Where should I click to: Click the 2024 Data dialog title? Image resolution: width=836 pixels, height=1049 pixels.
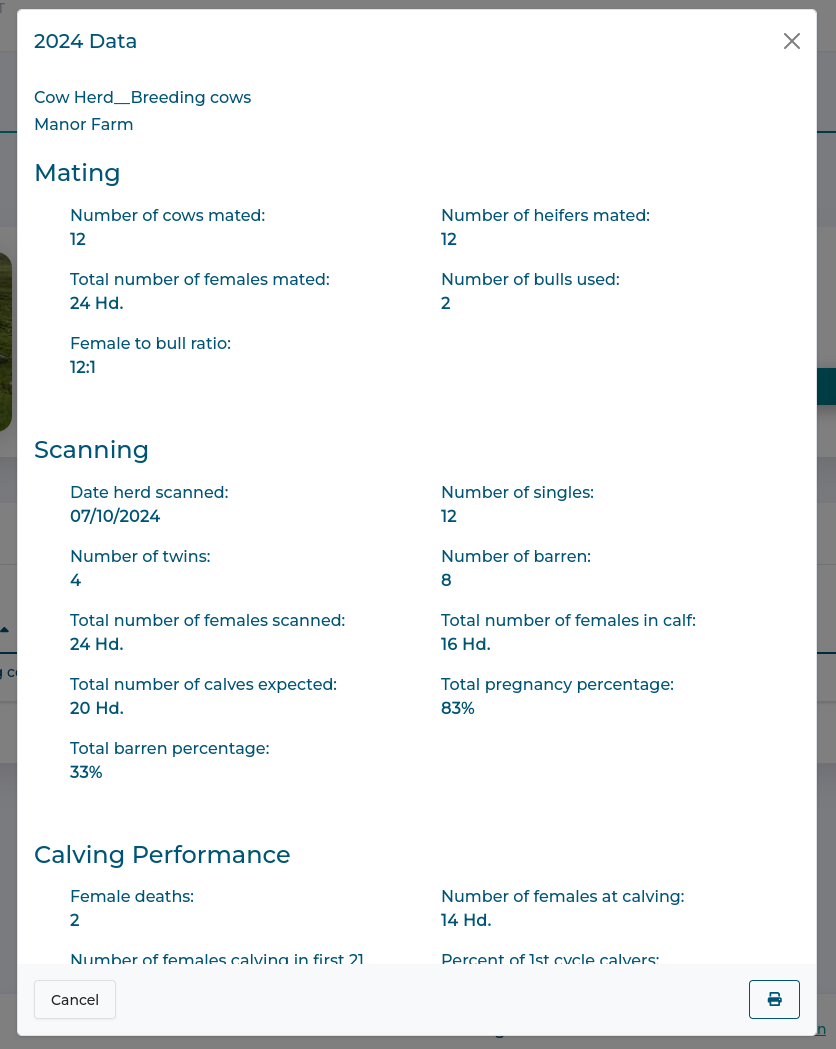point(86,41)
